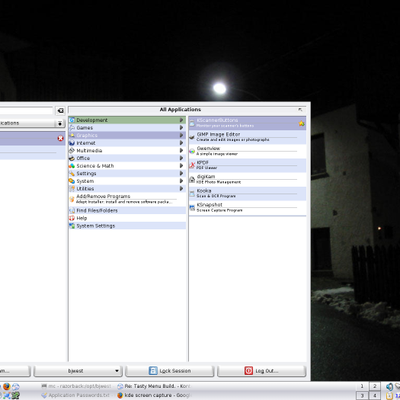Remove the highlighted favorite entry via red X

click(60, 138)
